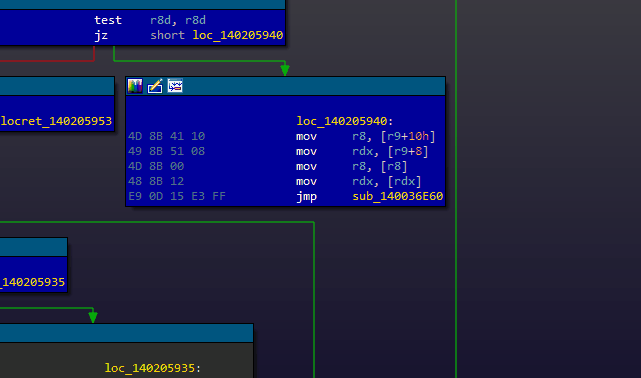Click the r8d, r8d operands of test
The height and width of the screenshot is (378, 641).
177,20
